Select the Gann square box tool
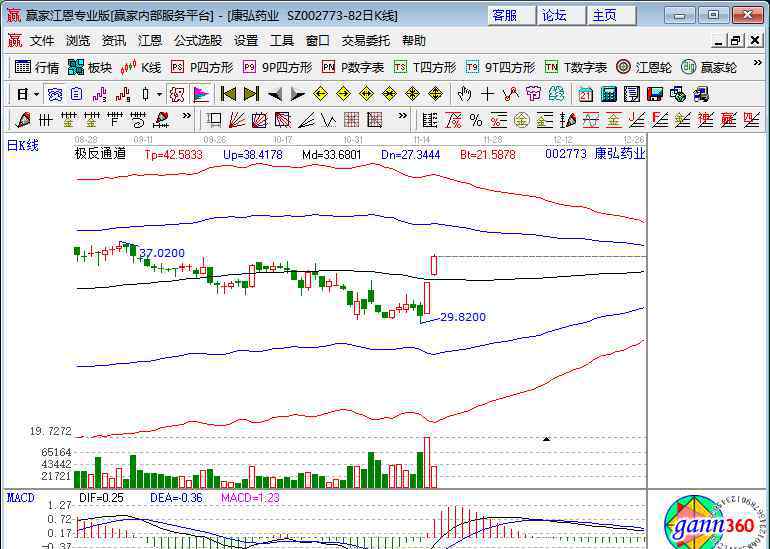Screen dimensions: 770x549 tap(213, 120)
